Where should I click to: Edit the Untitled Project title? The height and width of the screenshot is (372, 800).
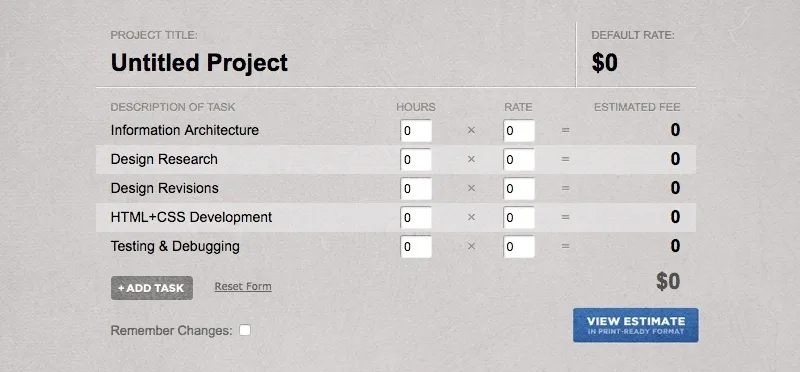tap(199, 63)
